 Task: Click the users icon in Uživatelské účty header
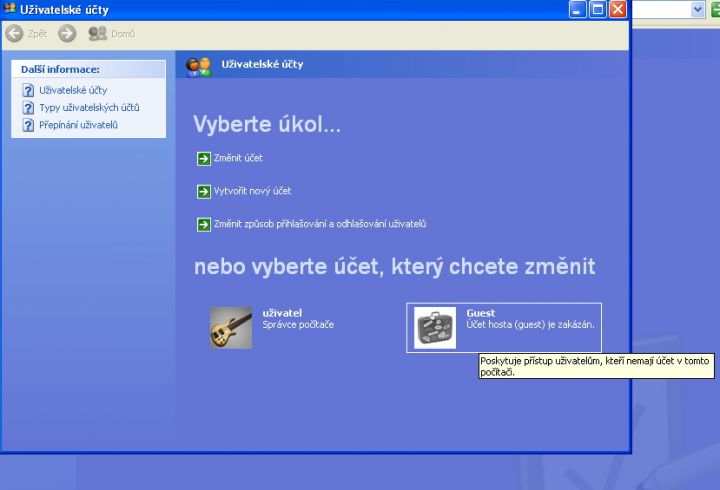tap(198, 67)
